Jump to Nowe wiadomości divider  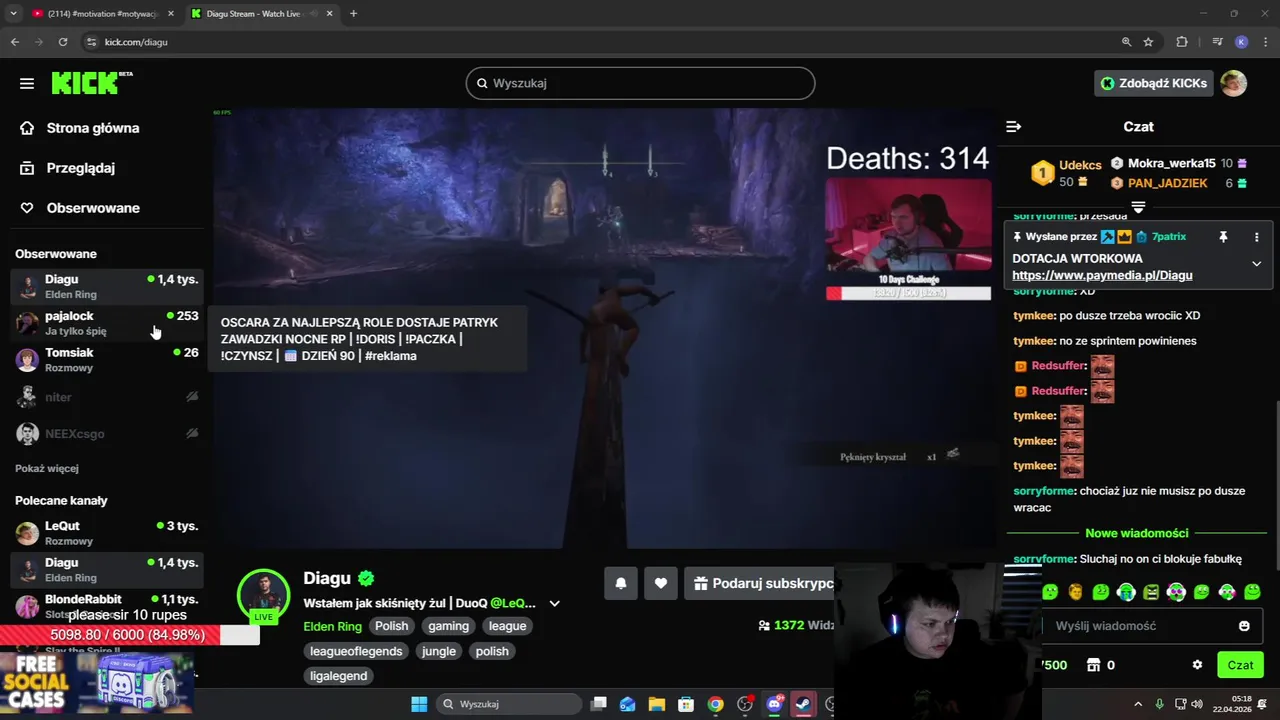(x=1137, y=533)
